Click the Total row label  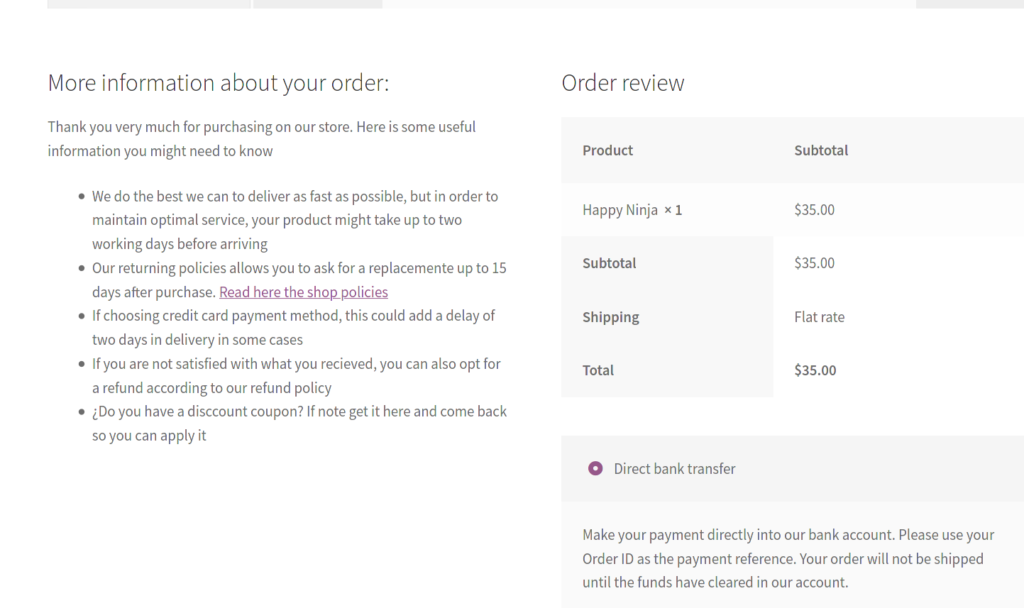(598, 370)
